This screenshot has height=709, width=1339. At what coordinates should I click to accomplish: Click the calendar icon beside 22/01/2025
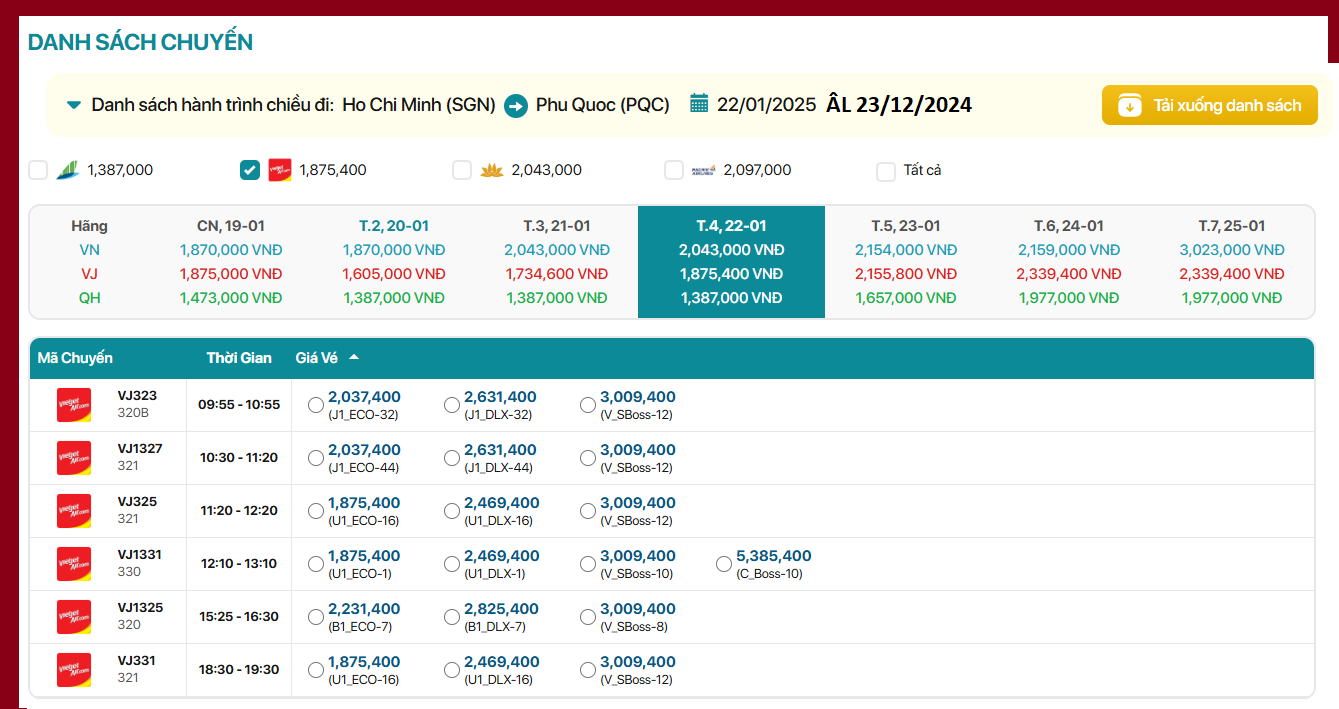tap(699, 104)
